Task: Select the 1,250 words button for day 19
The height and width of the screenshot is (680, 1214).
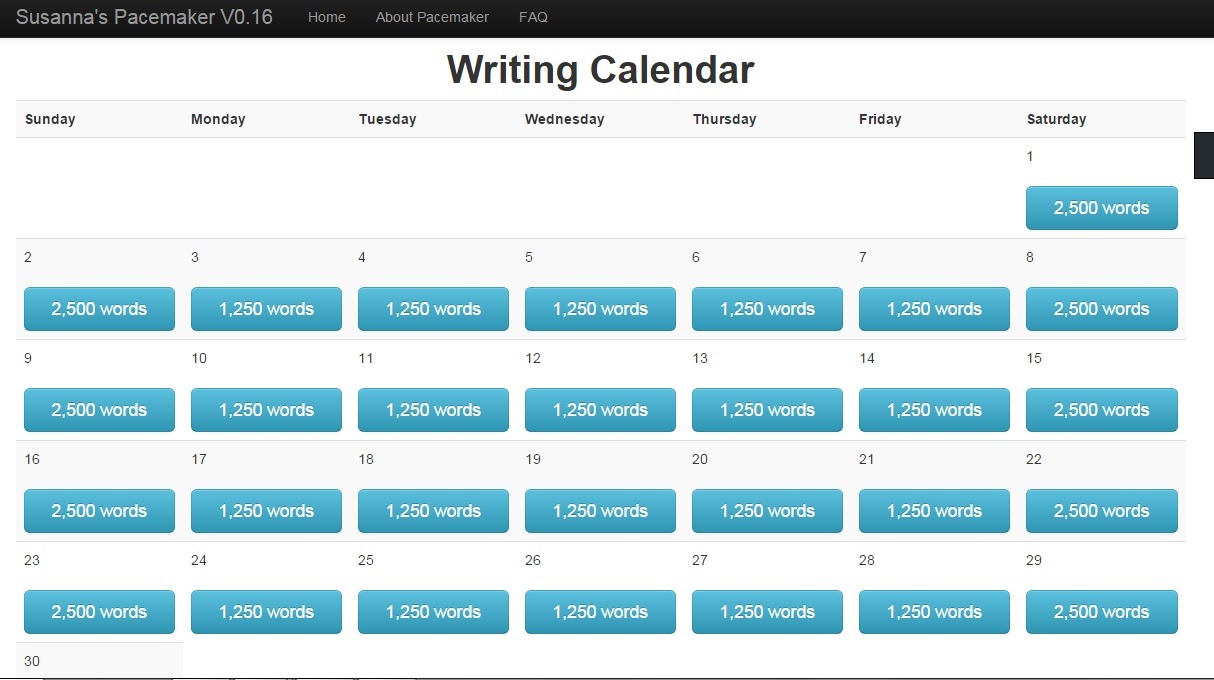Action: 600,511
